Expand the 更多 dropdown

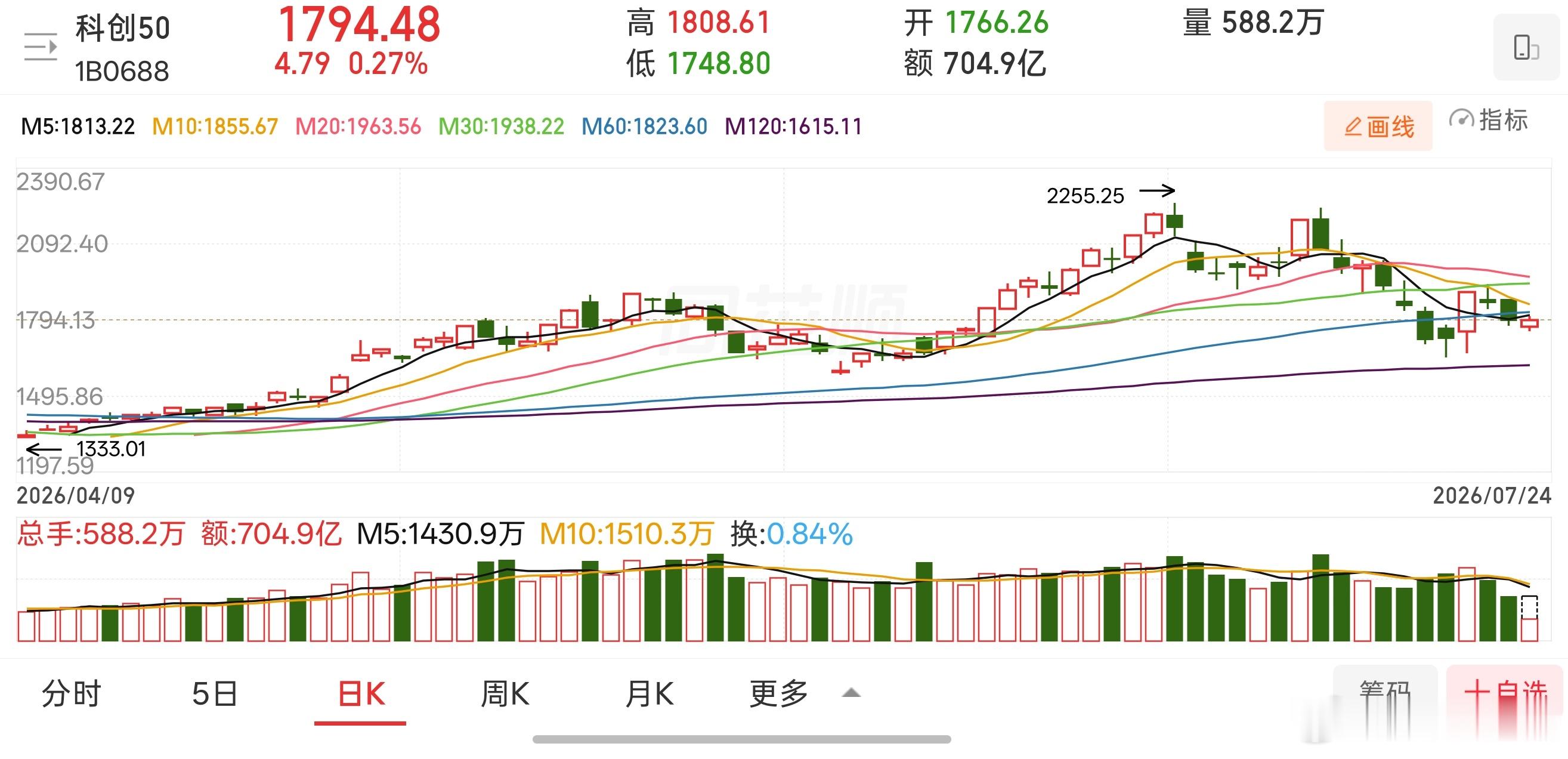805,693
